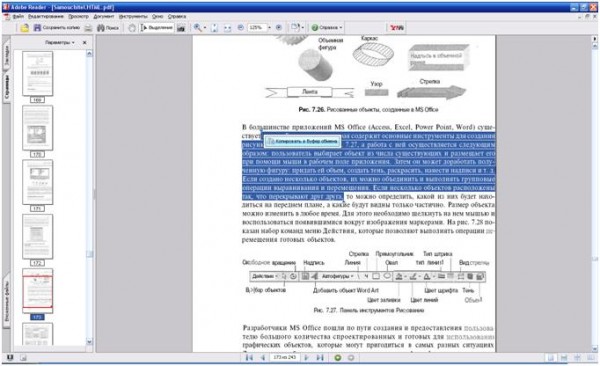Close the pages panel with the X button
The height and width of the screenshot is (366, 600).
pos(85,42)
